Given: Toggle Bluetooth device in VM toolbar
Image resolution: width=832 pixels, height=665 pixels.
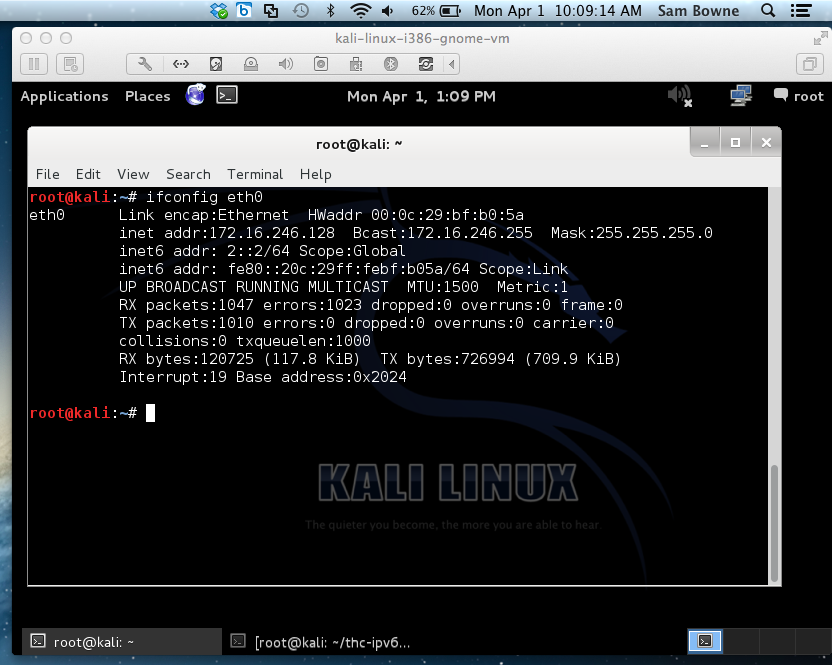Looking at the screenshot, I should [x=391, y=64].
